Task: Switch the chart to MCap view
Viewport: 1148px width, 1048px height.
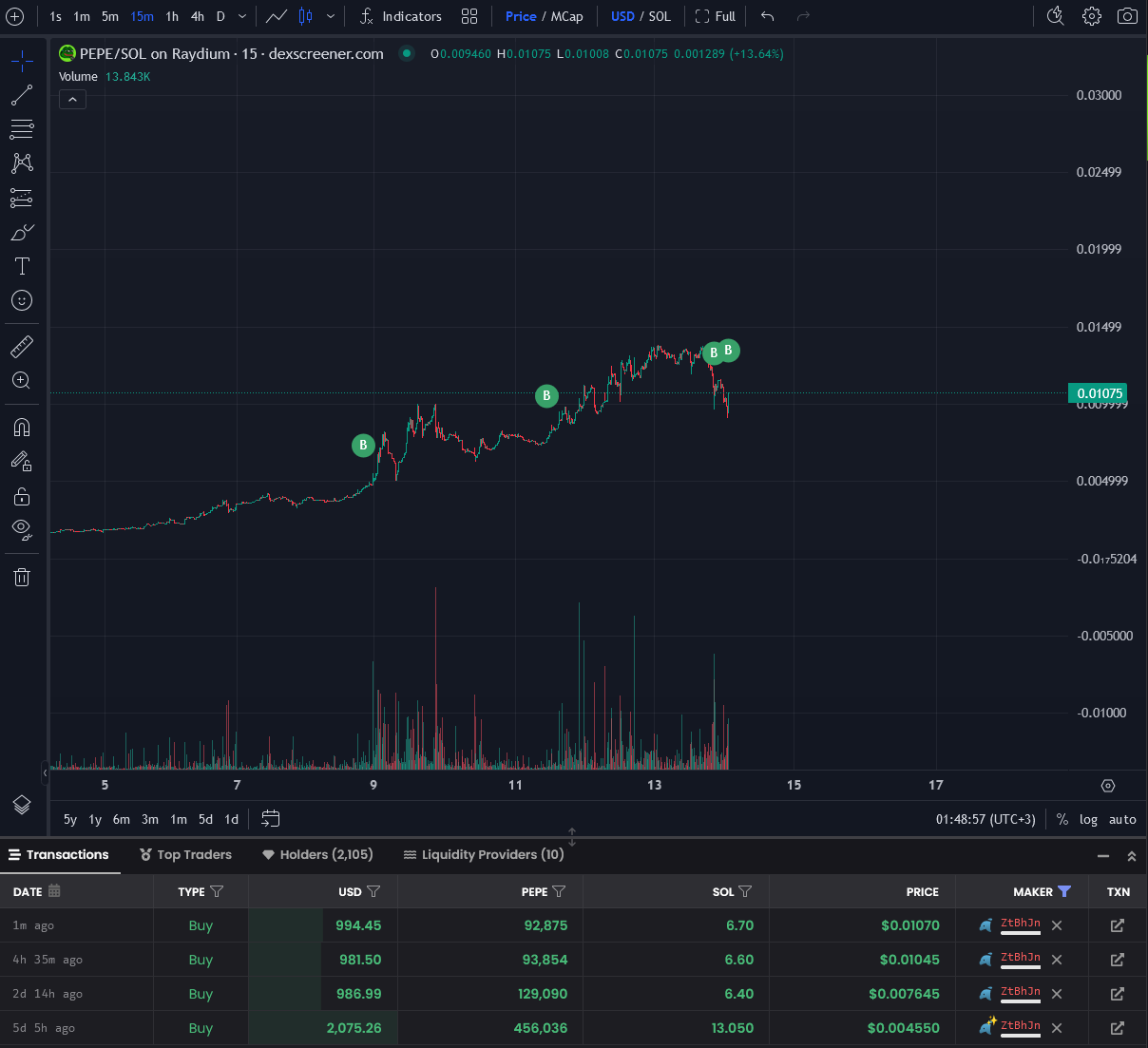Action: tap(567, 16)
